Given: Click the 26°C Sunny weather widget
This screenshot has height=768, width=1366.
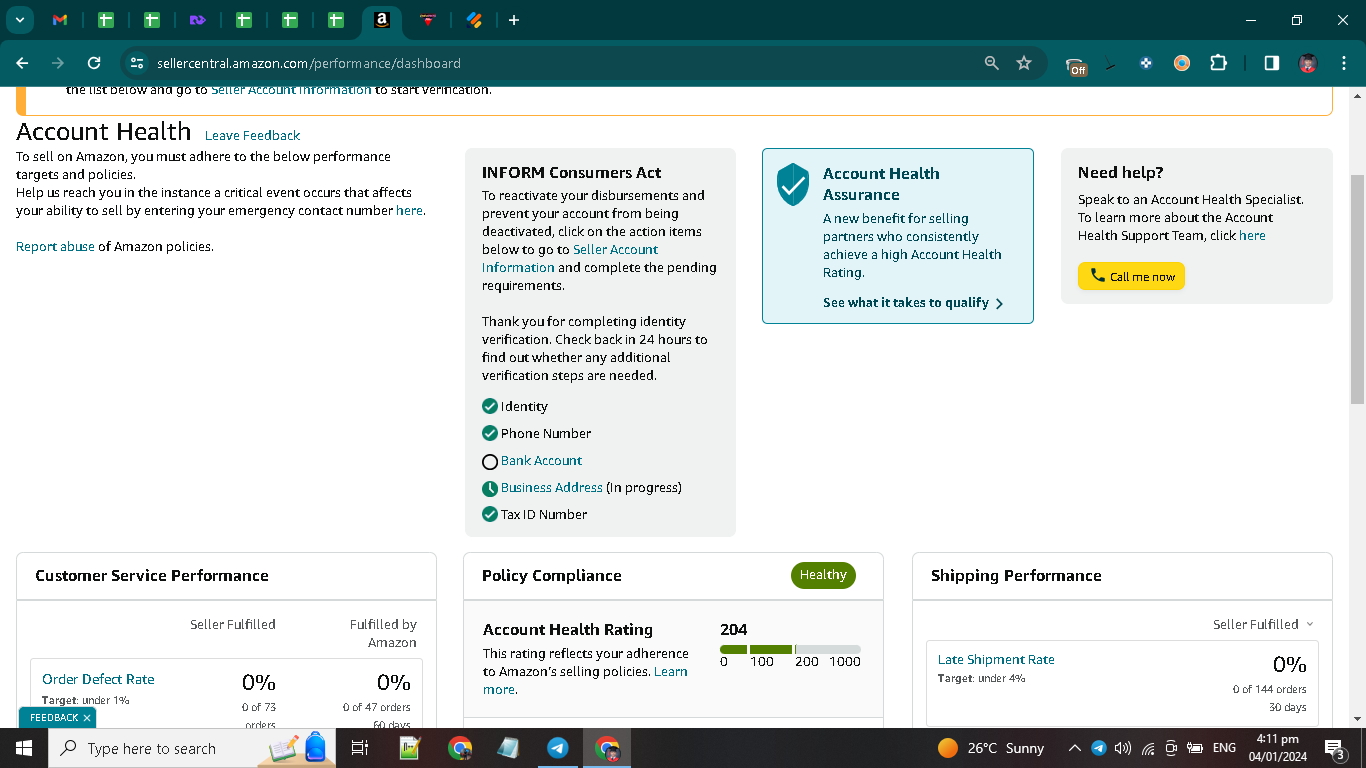Looking at the screenshot, I should point(991,748).
